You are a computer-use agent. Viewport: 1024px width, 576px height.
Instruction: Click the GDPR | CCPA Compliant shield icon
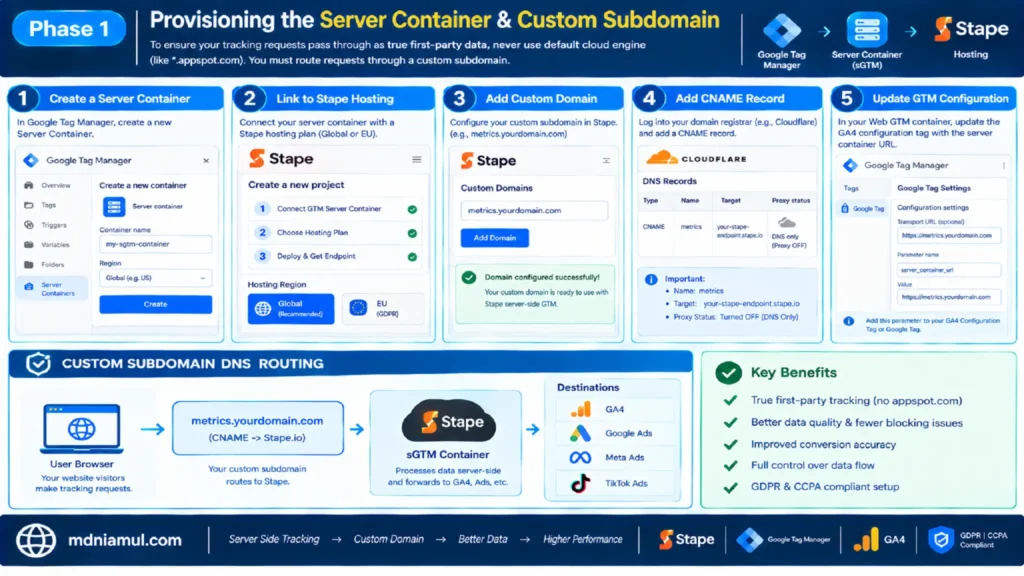[941, 540]
